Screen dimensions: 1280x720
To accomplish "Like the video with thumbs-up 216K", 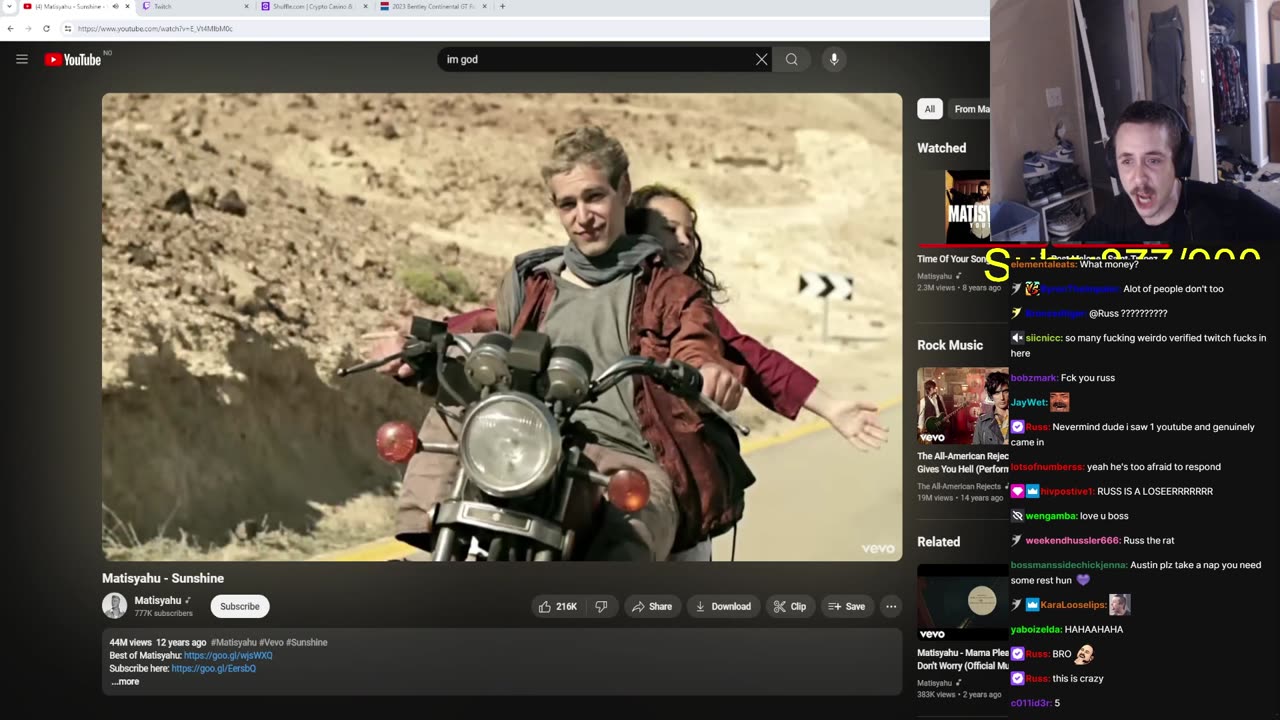I will click(x=558, y=606).
